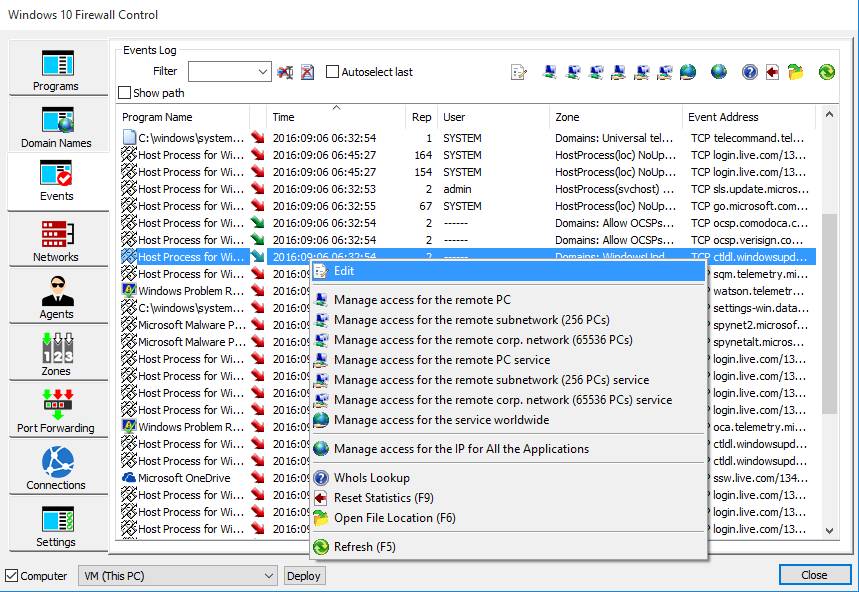Sort by the Rep column header

coord(421,117)
